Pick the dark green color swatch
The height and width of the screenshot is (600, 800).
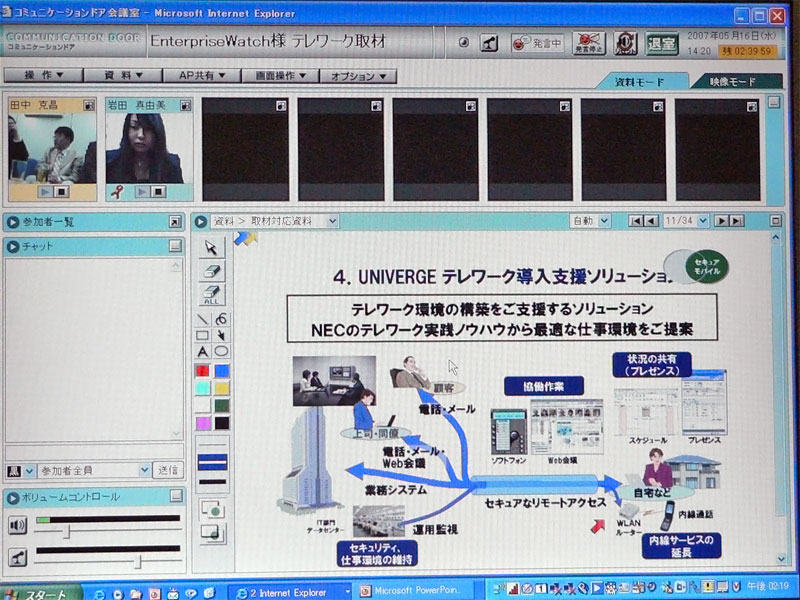(221, 406)
